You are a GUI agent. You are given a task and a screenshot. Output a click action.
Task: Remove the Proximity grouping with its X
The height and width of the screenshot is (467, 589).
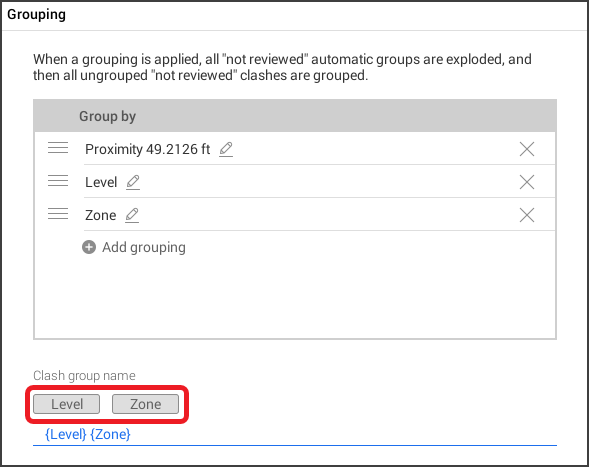(x=527, y=149)
